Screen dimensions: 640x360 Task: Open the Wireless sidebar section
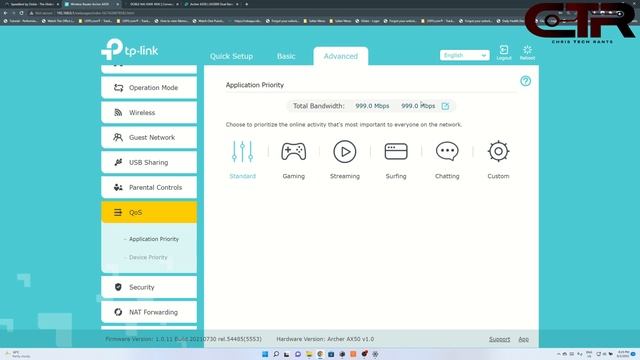pos(149,113)
